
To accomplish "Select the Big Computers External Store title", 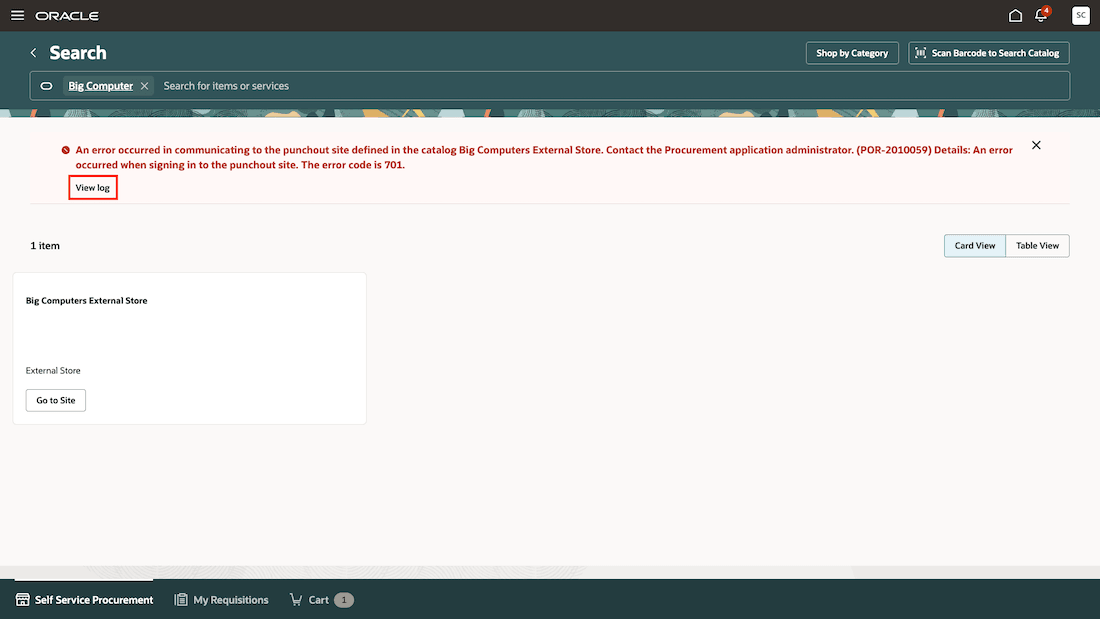I will (x=86, y=300).
